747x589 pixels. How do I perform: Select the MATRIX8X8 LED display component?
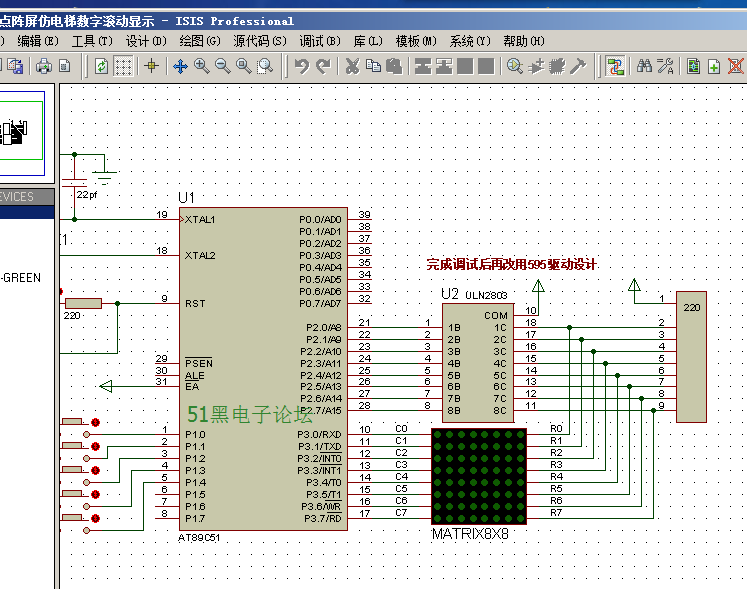coord(479,476)
